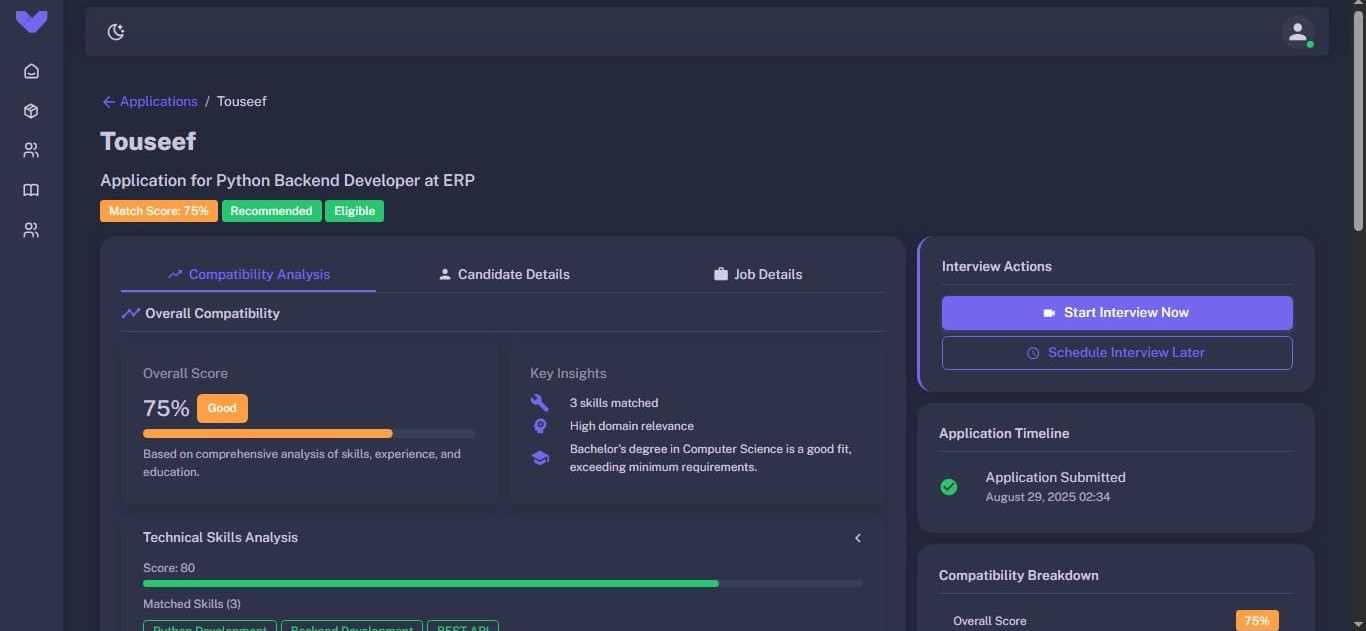
Task: Open the Job Details tab
Action: (757, 273)
